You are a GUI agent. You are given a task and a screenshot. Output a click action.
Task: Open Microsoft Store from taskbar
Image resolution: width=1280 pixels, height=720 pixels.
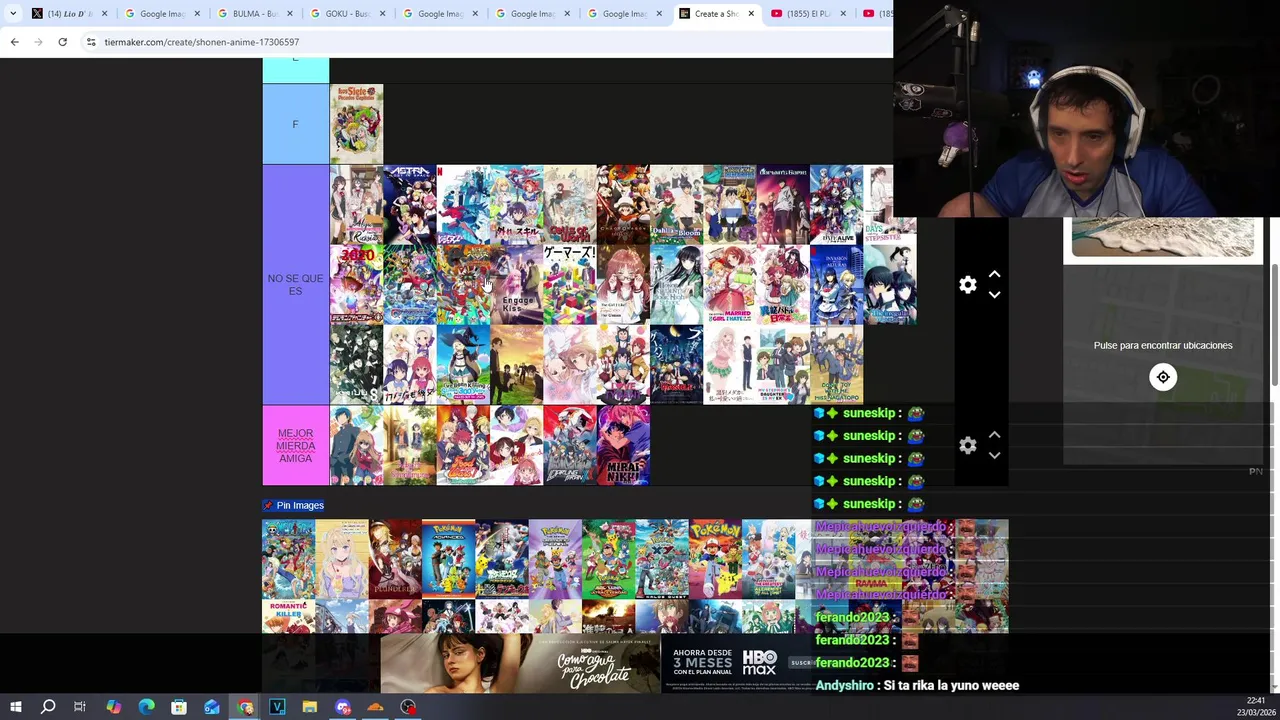point(179,707)
